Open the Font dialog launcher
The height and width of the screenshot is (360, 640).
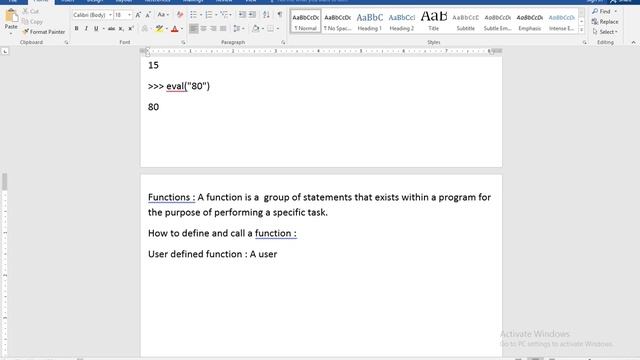[x=183, y=42]
